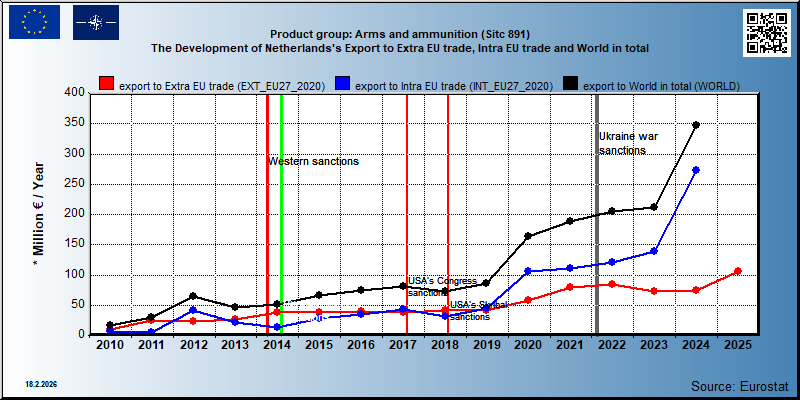Click the x-axis year label 2022
This screenshot has height=400, width=800.
click(612, 345)
